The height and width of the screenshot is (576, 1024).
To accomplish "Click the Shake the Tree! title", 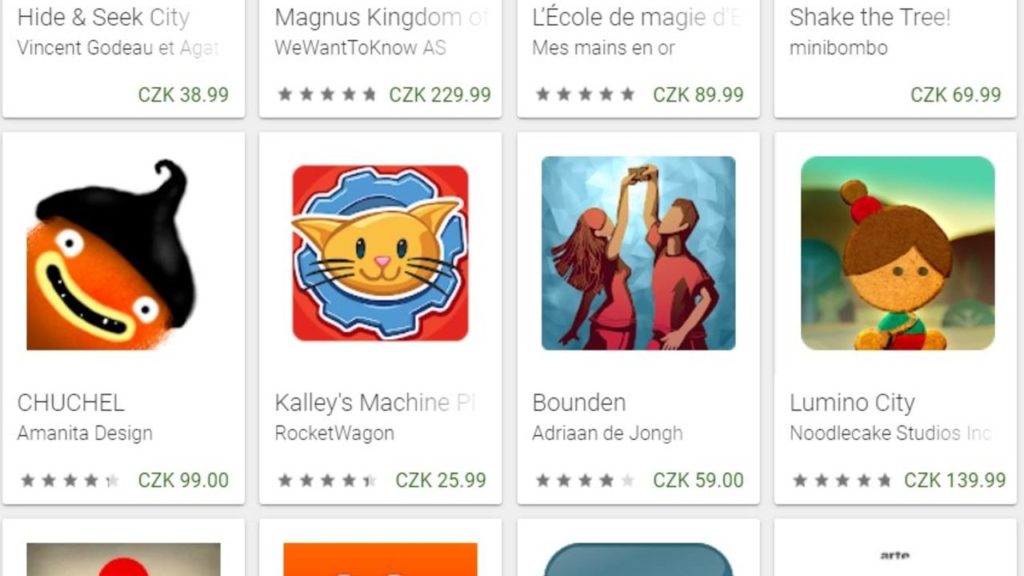I will point(870,17).
